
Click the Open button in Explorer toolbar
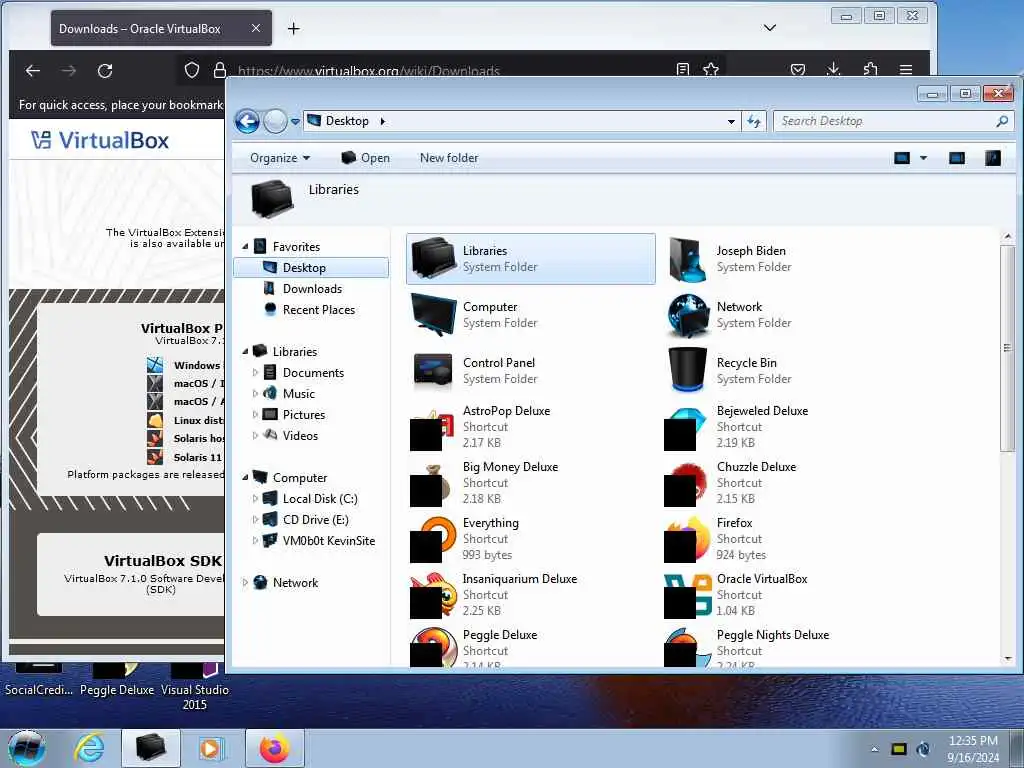366,158
